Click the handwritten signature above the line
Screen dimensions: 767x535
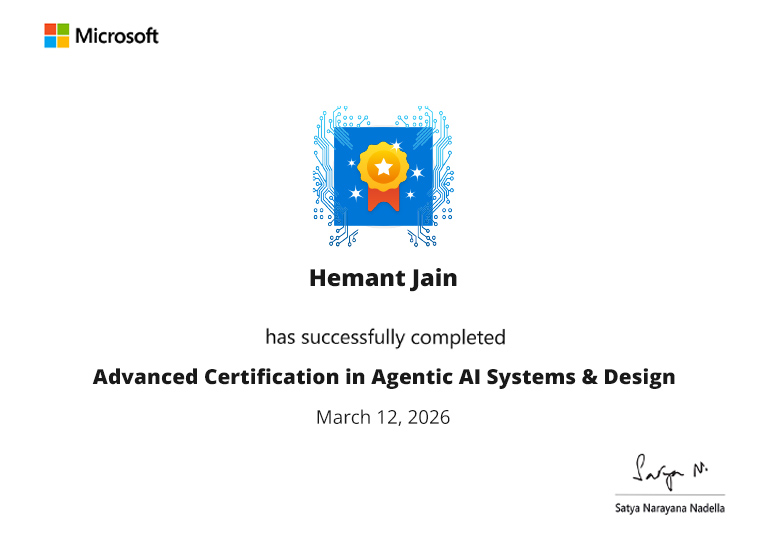670,472
